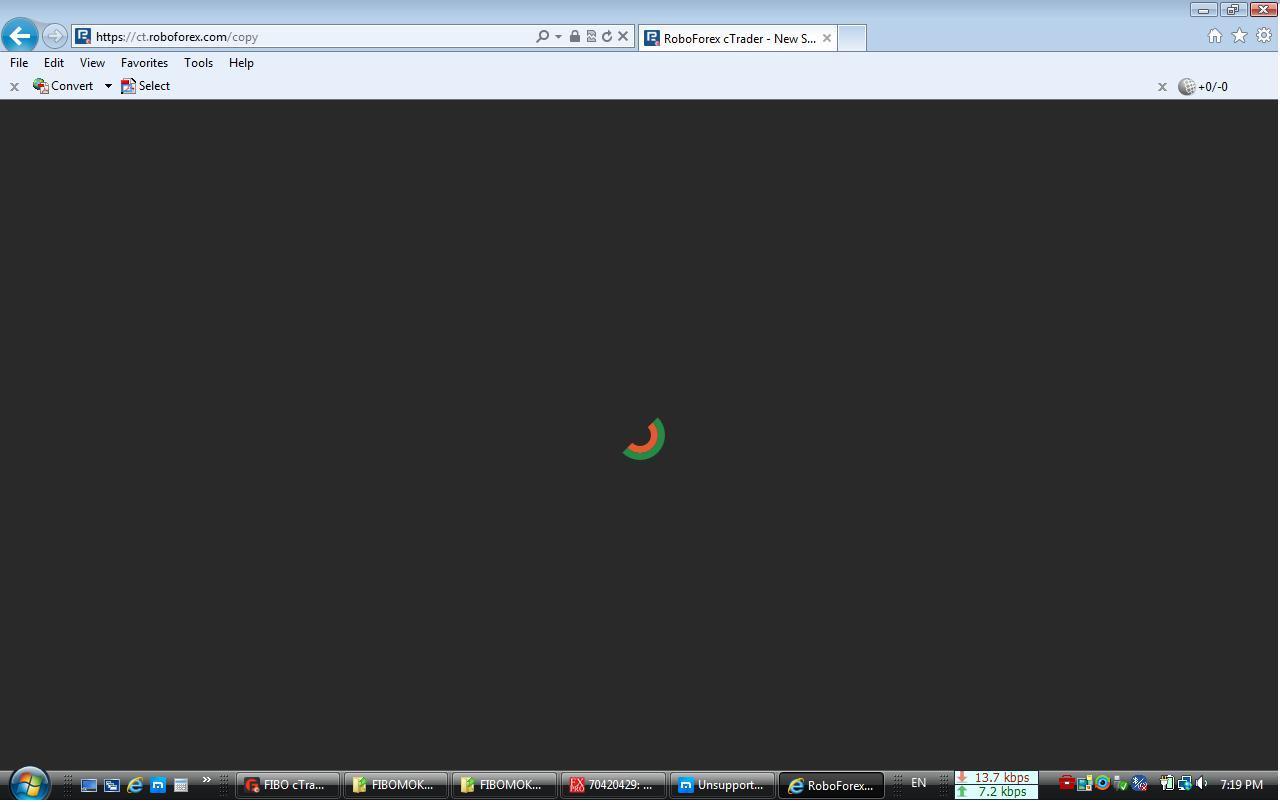Click the EN language indicator
Viewport: 1280px width, 802px height.
pos(918,783)
